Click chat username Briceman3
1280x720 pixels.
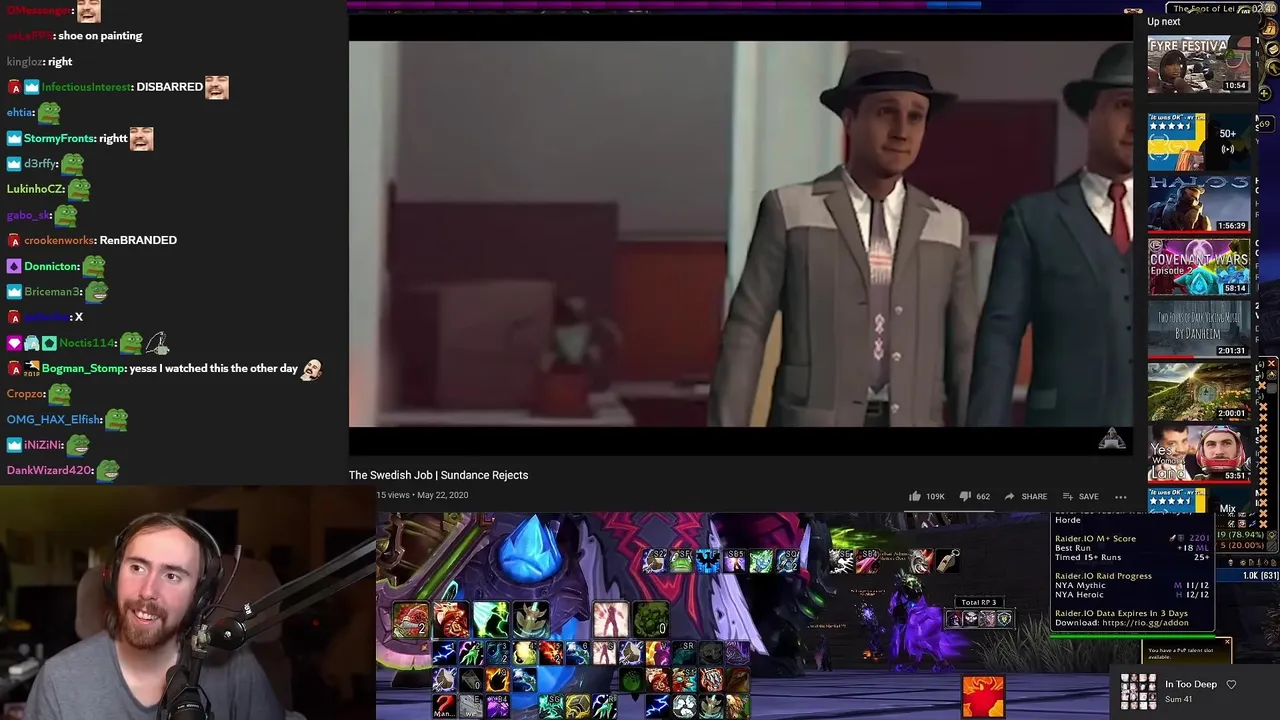tap(52, 292)
